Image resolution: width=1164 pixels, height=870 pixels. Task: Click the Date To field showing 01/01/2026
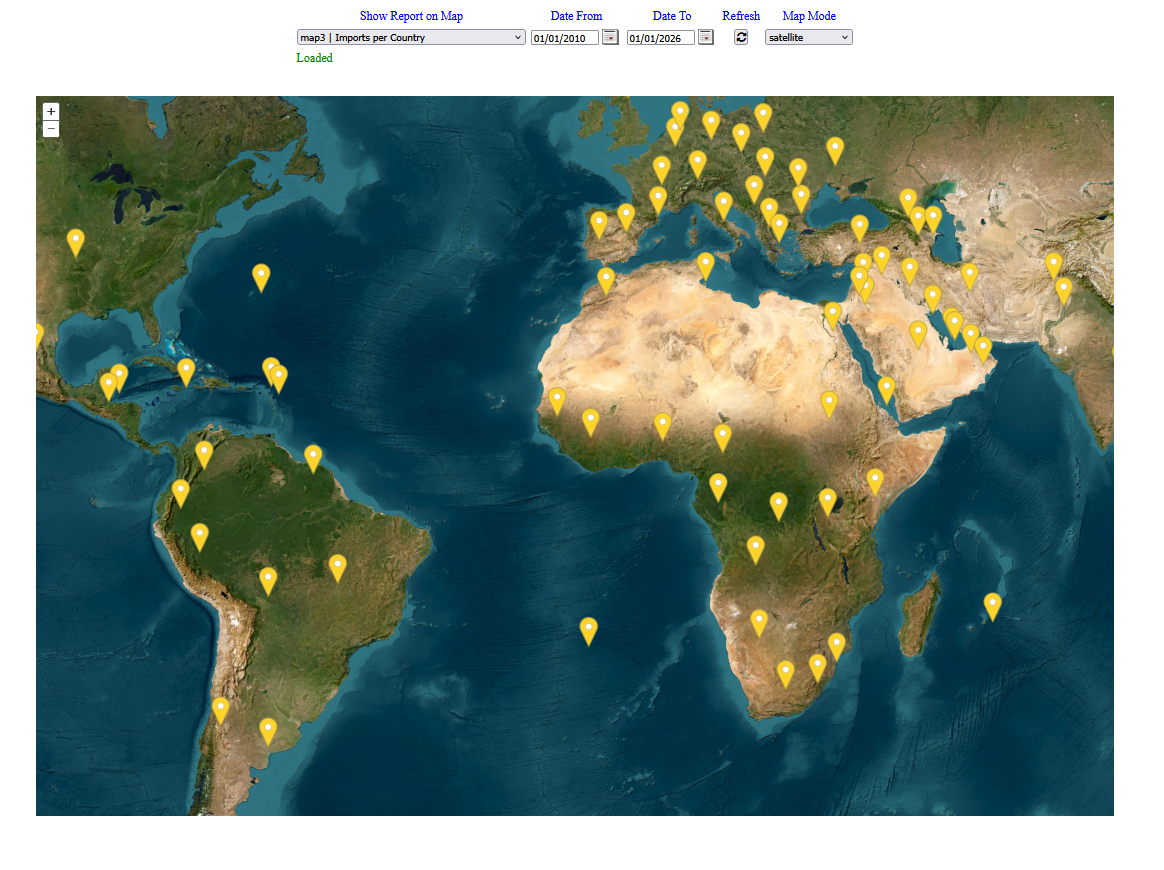coord(660,38)
